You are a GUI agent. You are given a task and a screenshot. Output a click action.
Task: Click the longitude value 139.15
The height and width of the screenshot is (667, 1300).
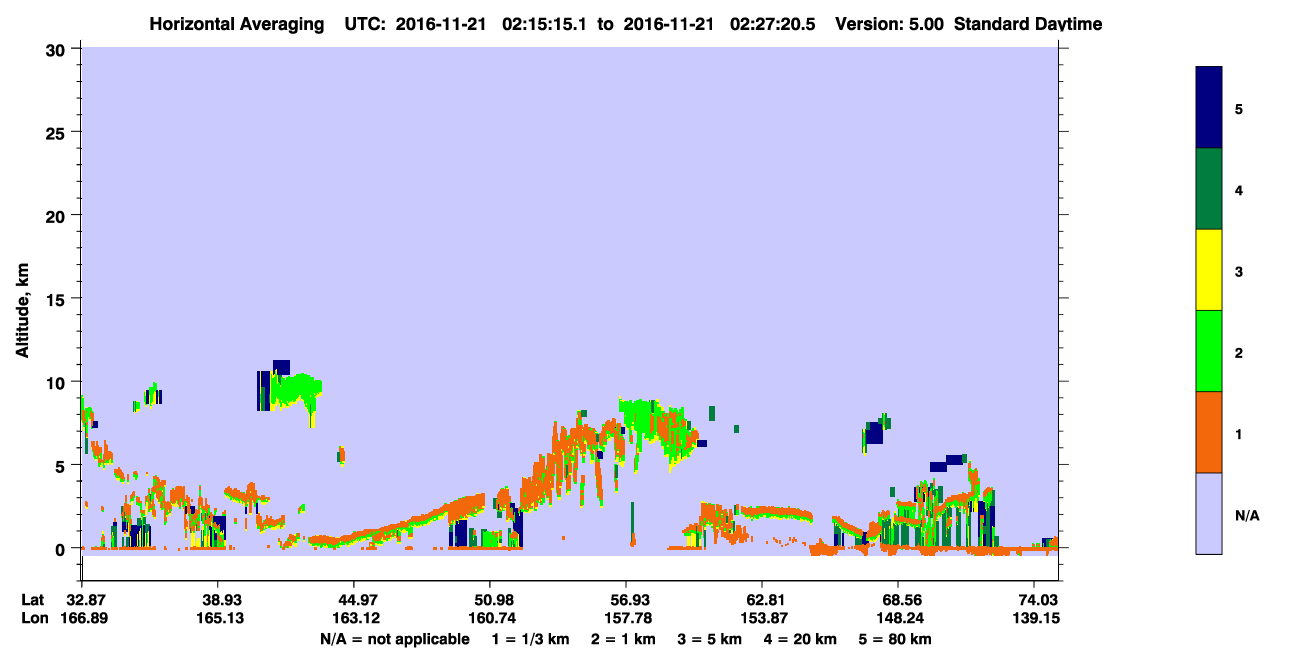1036,618
